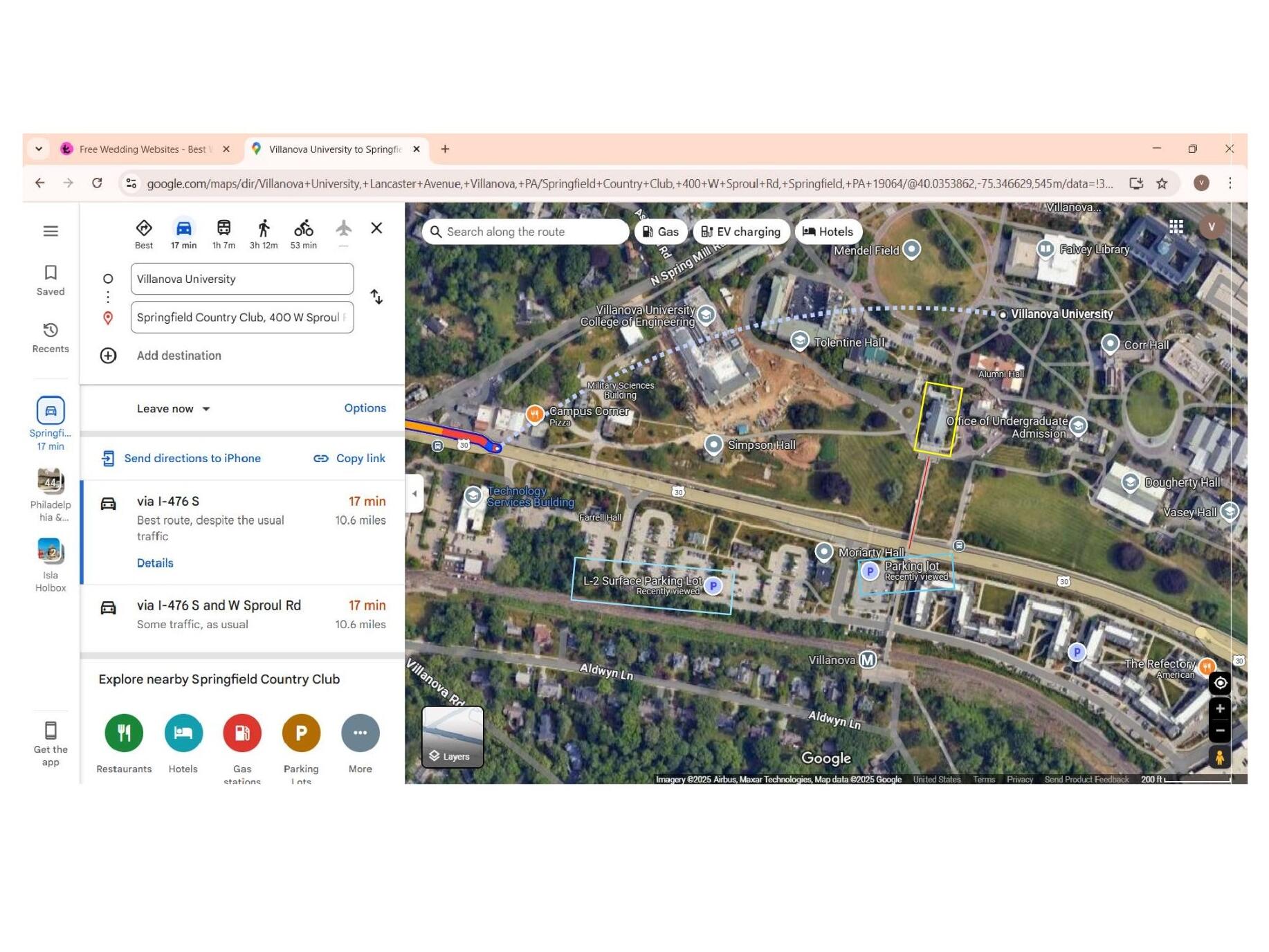This screenshot has height=952, width=1269.
Task: Open Chrome three-dot menu
Action: [1230, 183]
